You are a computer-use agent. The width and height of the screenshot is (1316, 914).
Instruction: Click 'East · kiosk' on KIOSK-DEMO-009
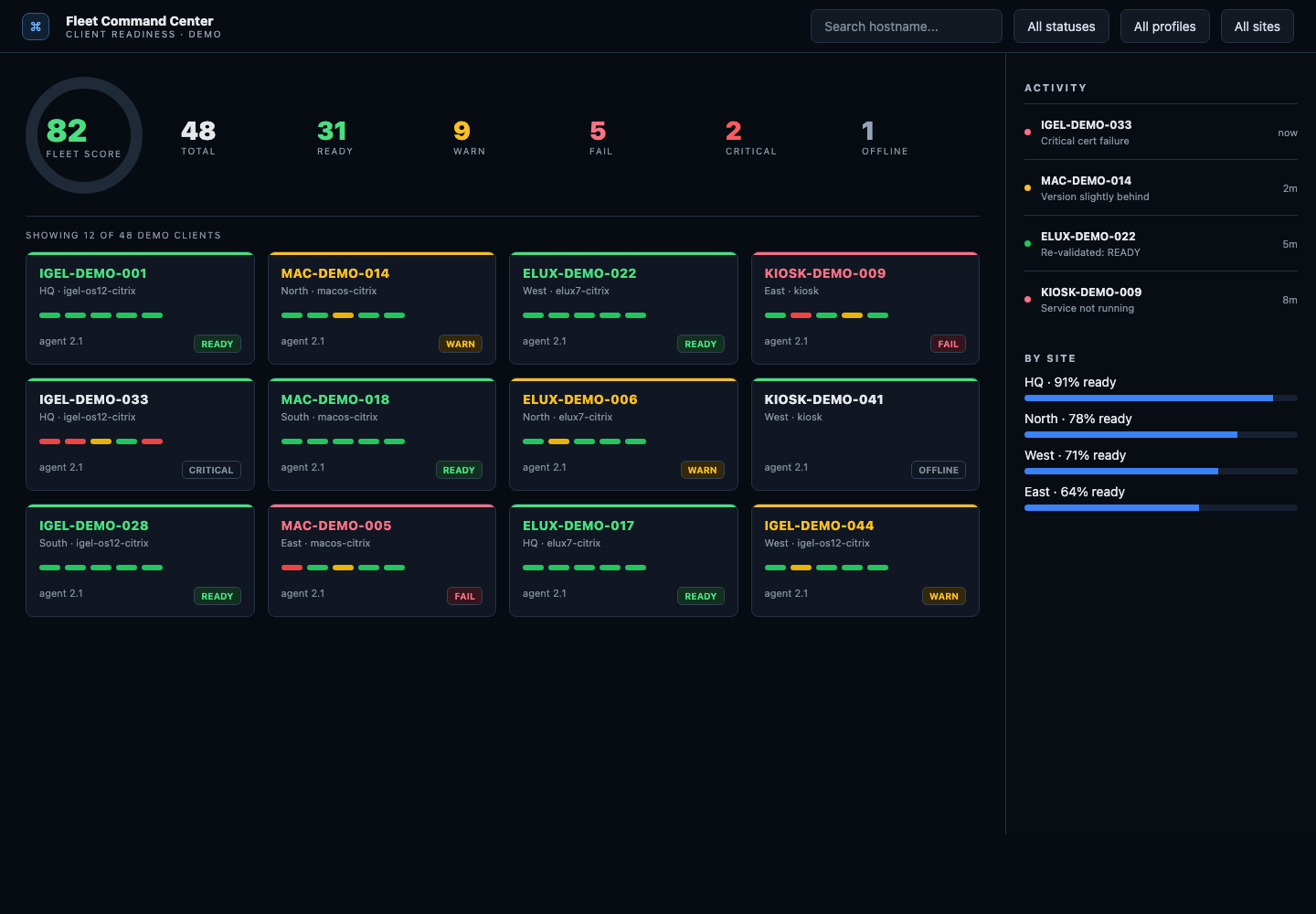[791, 291]
